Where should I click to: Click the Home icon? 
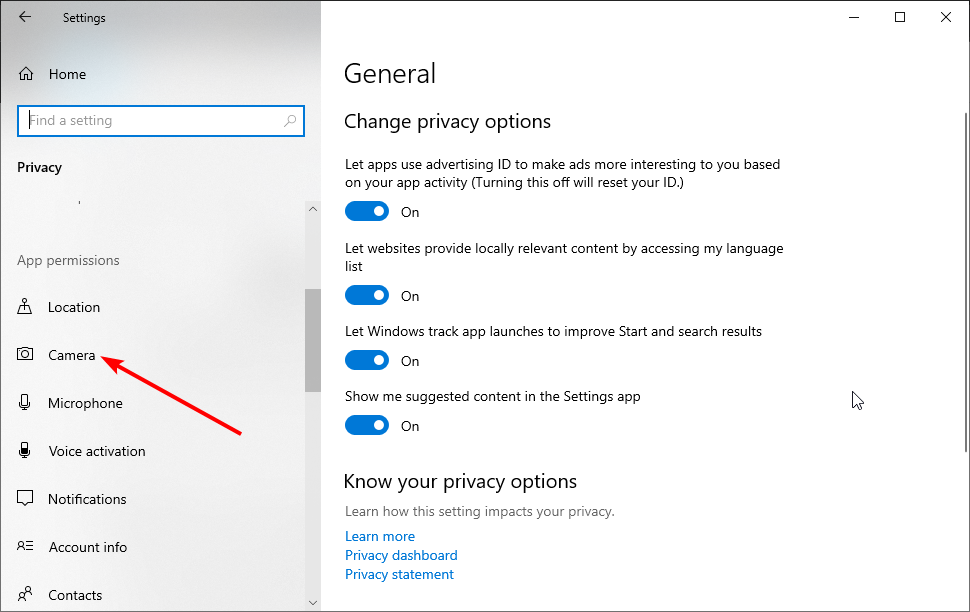click(26, 74)
